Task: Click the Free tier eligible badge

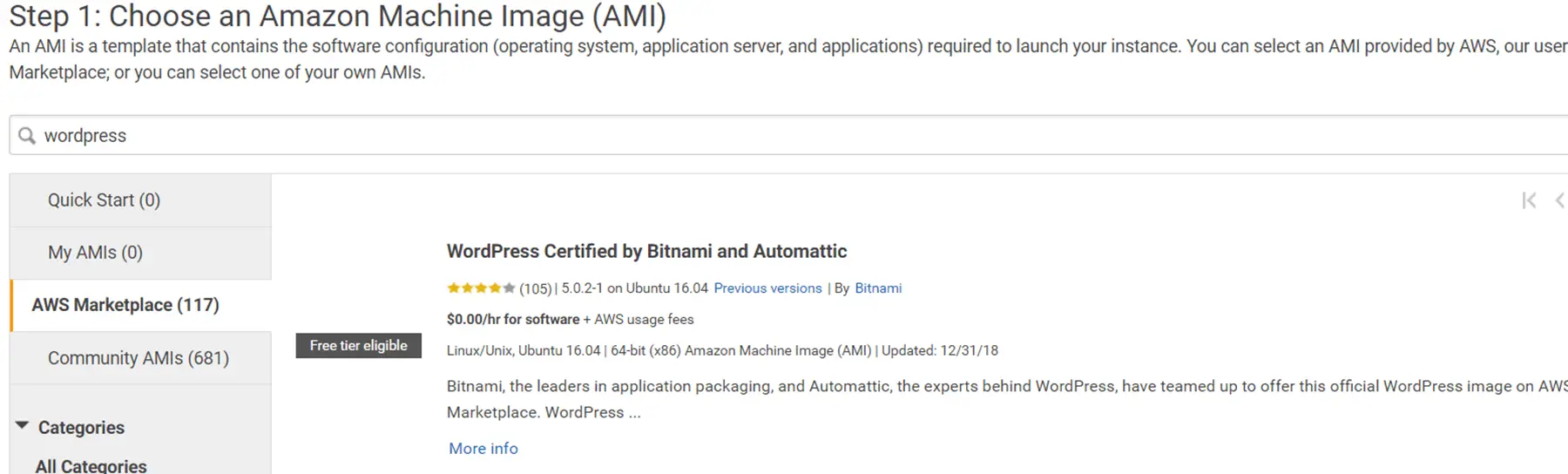Action: (x=359, y=346)
